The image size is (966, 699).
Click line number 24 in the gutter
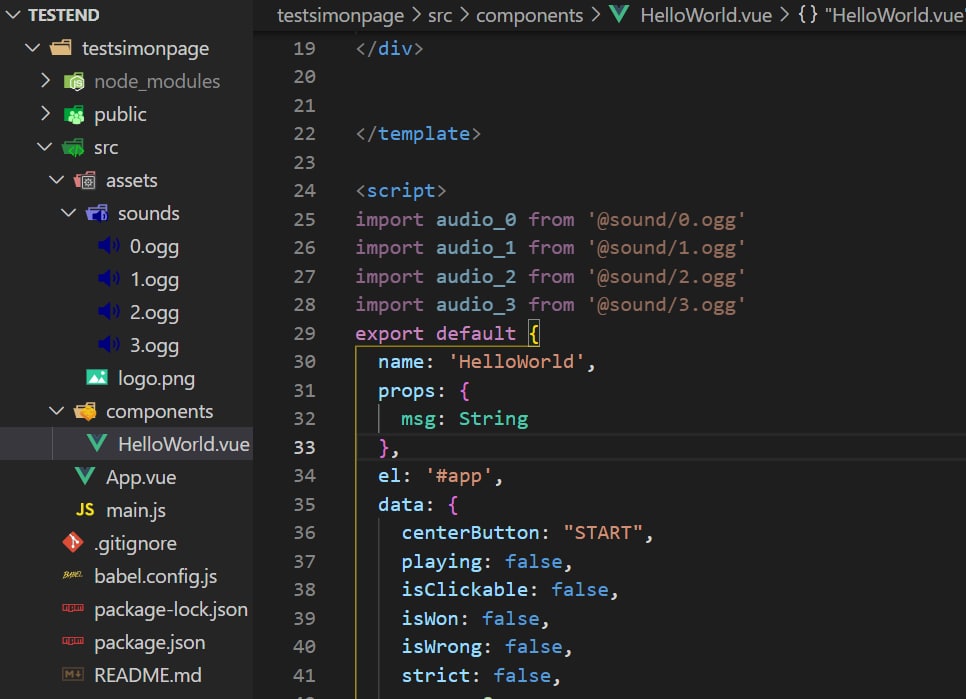pos(304,191)
